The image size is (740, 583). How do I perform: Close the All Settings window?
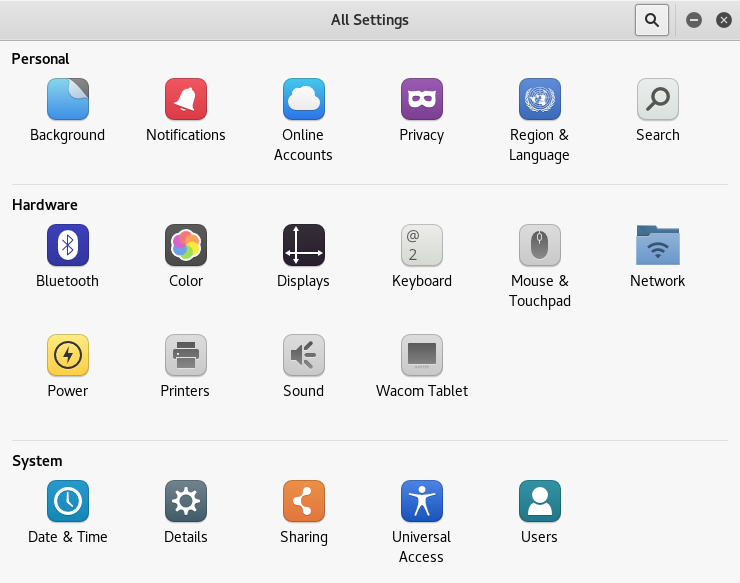click(x=723, y=20)
